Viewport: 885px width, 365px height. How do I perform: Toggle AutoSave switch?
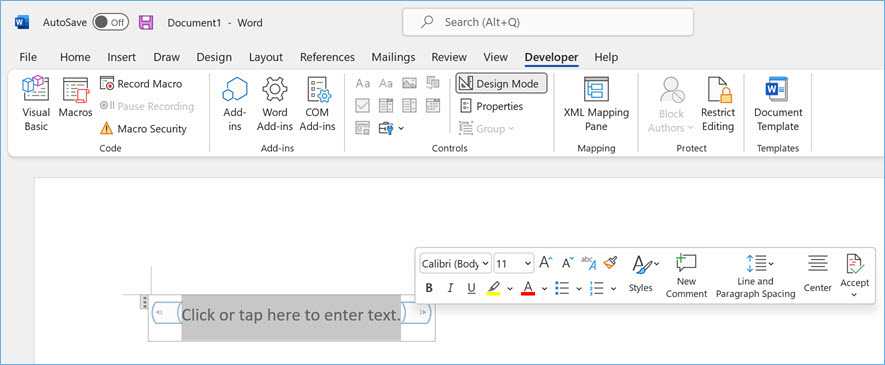point(110,23)
